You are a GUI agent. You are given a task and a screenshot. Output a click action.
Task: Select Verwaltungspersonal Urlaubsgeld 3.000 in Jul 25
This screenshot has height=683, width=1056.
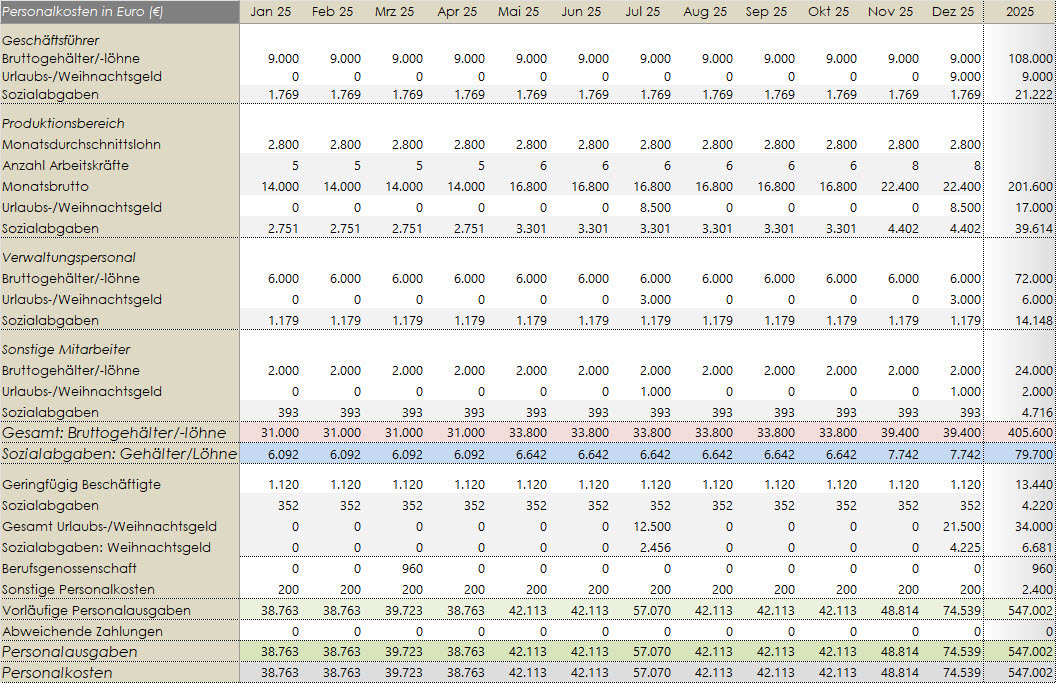click(655, 300)
